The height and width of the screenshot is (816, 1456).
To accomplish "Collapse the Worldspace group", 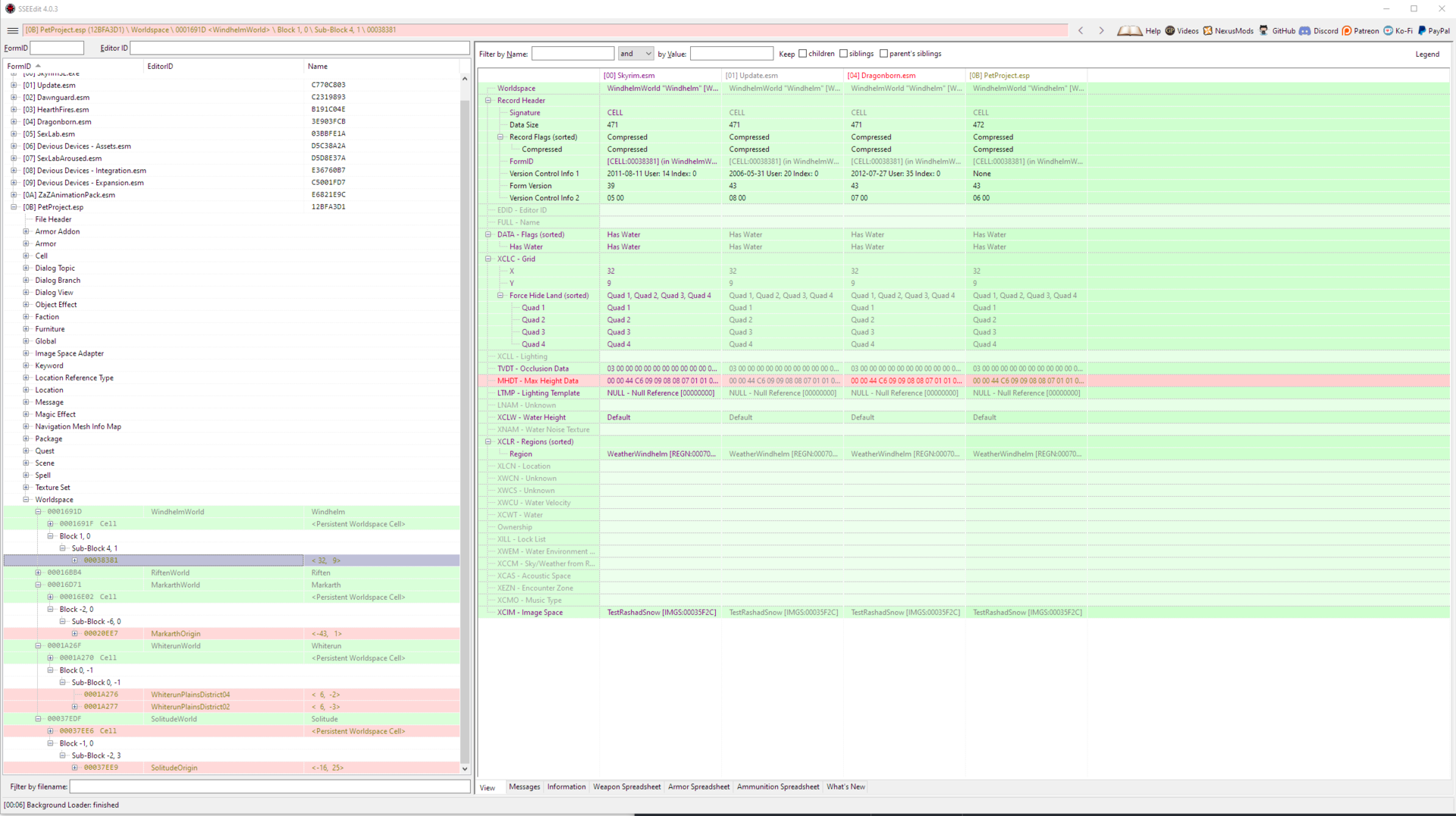I will point(26,500).
